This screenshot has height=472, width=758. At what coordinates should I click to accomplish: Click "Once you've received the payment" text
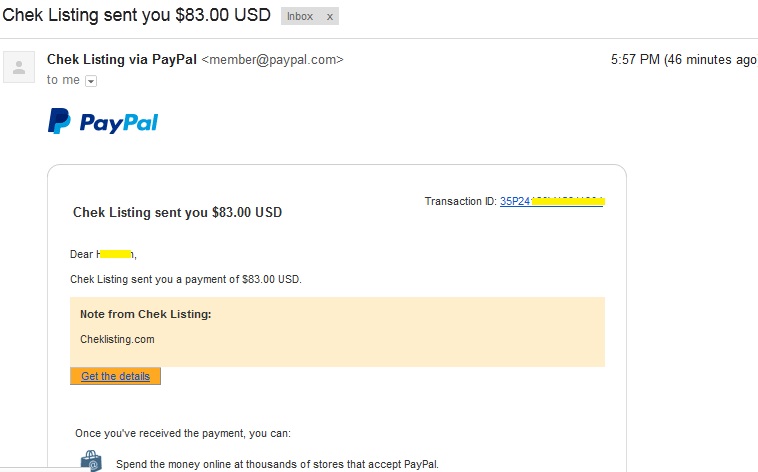[183, 433]
